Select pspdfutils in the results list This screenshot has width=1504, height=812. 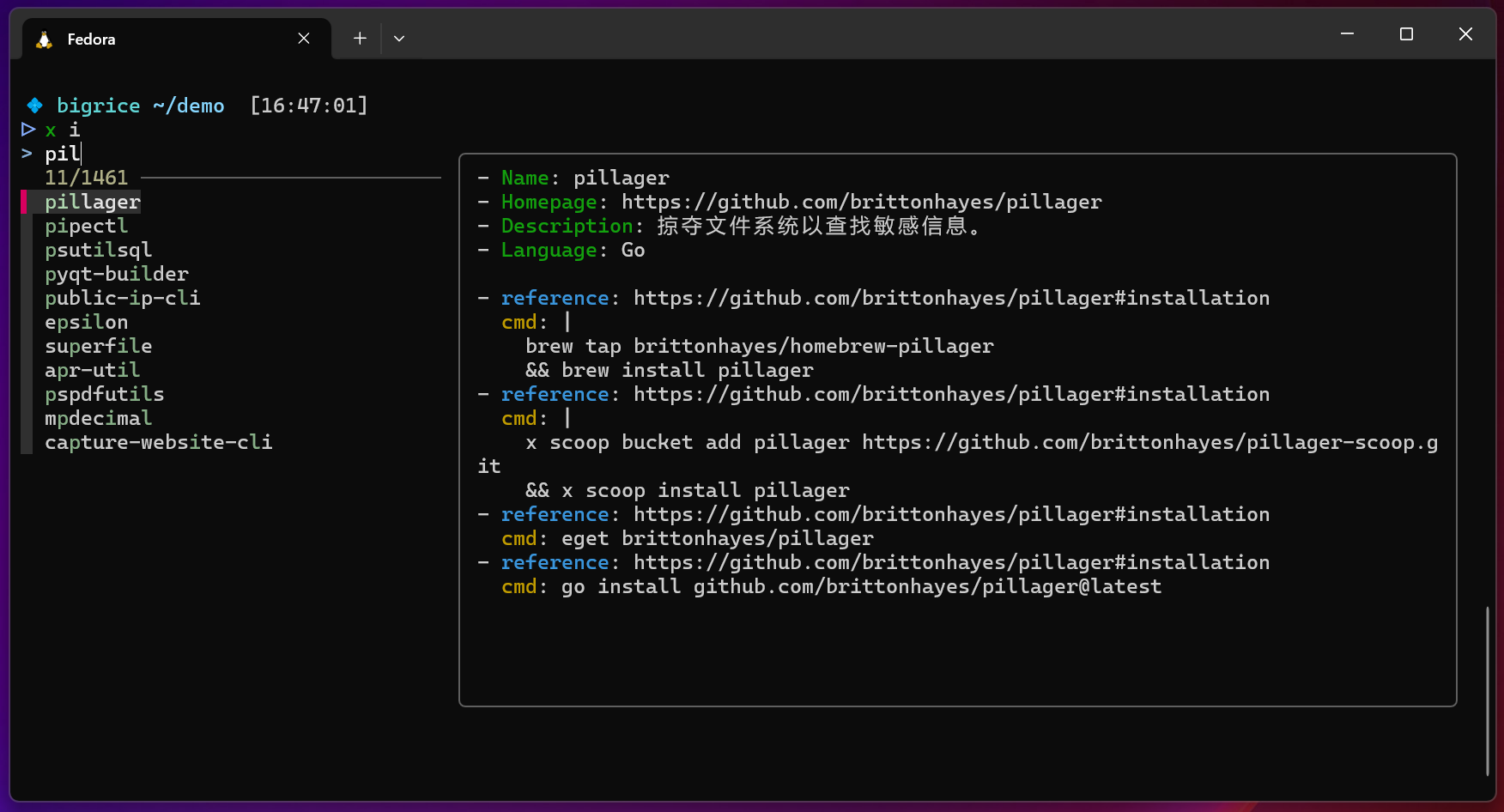coord(105,395)
